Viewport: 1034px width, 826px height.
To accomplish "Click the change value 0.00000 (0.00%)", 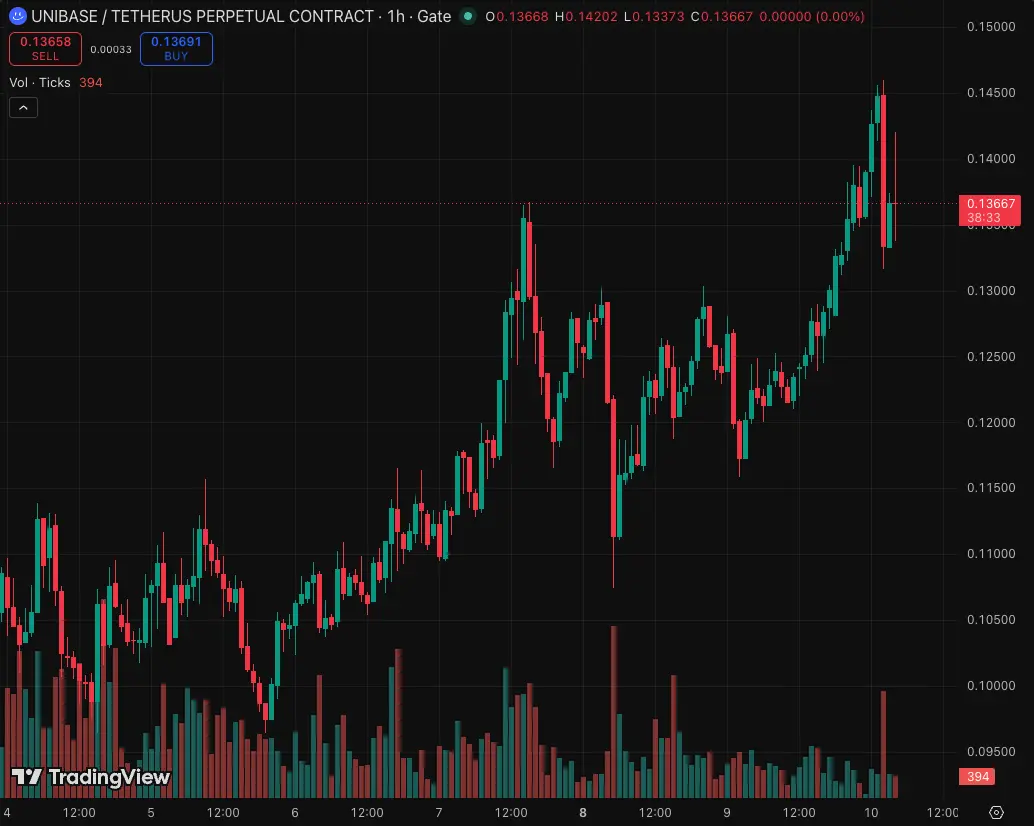I will click(x=812, y=16).
